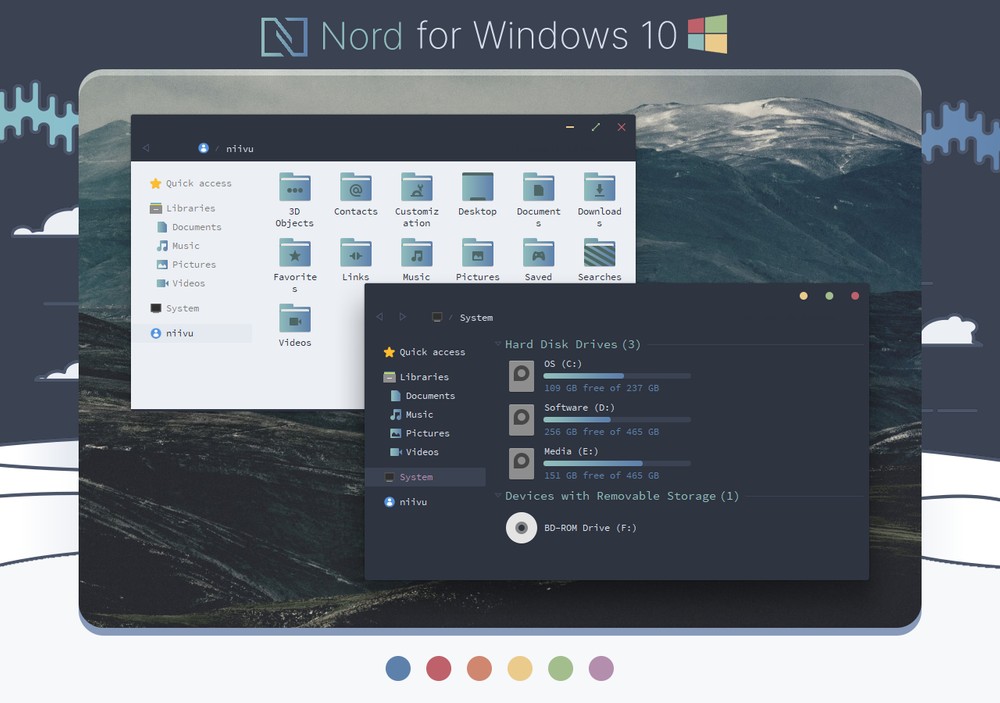The height and width of the screenshot is (703, 1000).
Task: Select Quick access in dark window sidebar
Action: pos(432,352)
